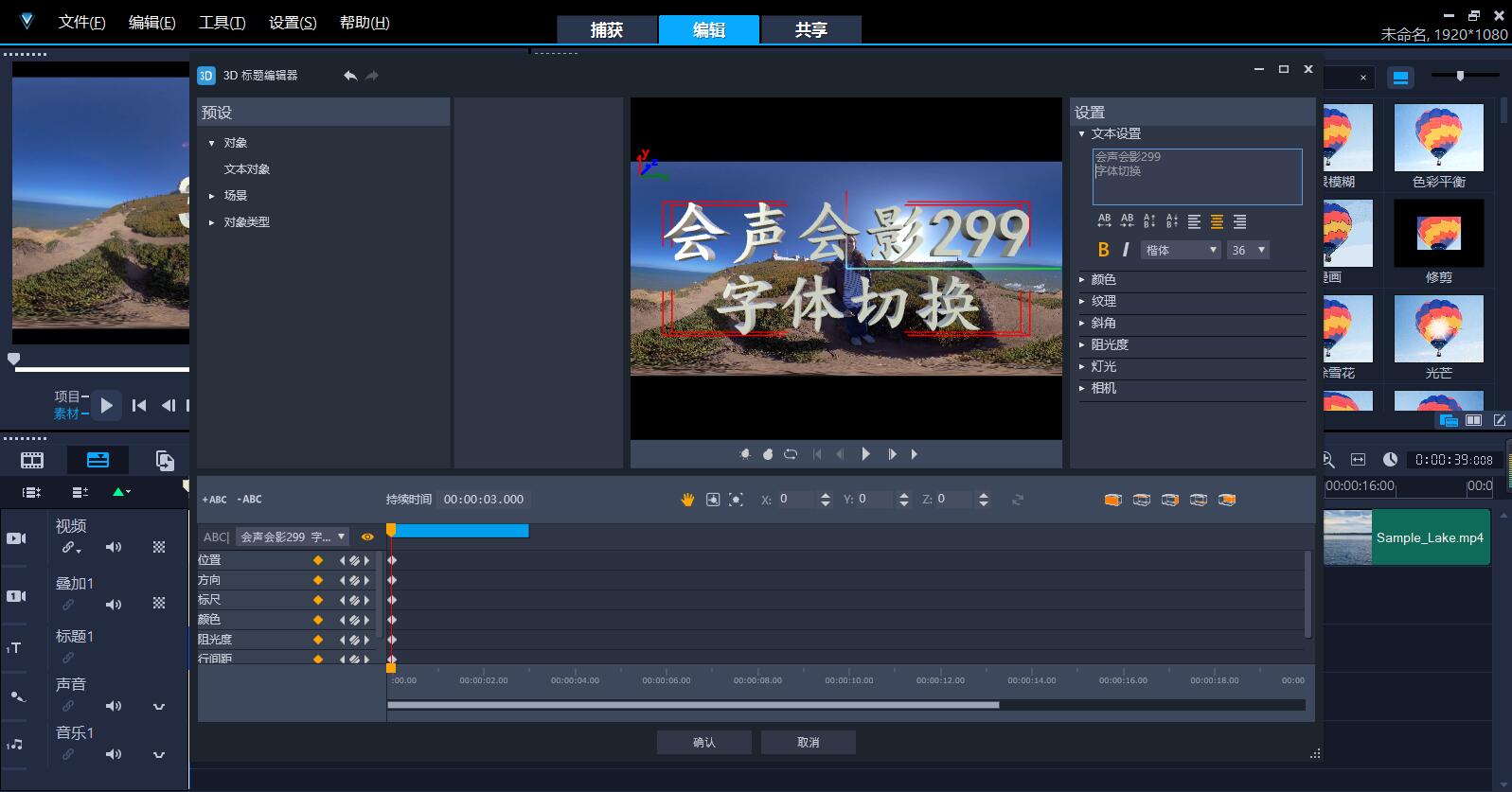The width and height of the screenshot is (1512, 792).
Task: Click the 持续时间 duration field 00:00:03.000
Action: (484, 500)
